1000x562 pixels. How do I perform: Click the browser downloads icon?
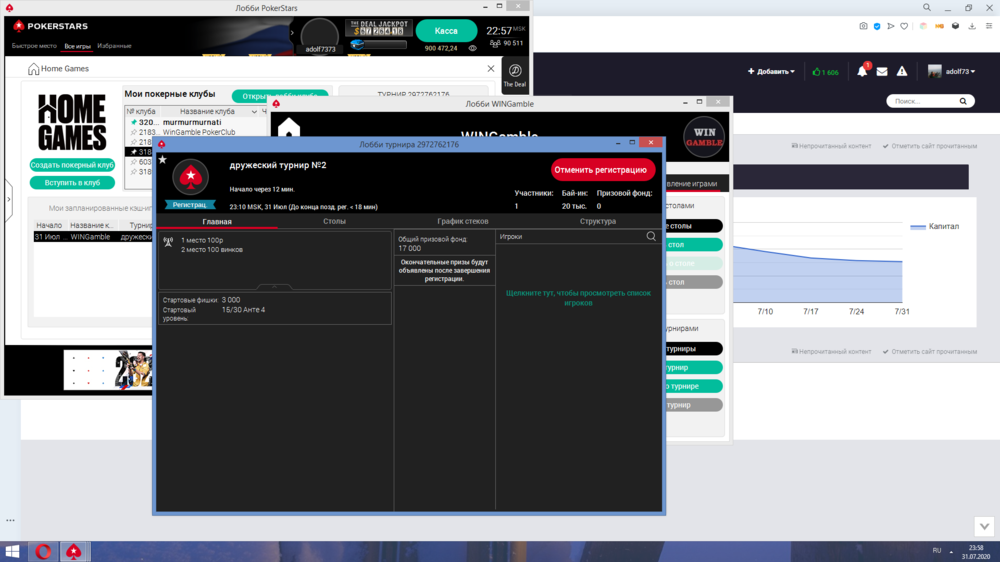(973, 26)
